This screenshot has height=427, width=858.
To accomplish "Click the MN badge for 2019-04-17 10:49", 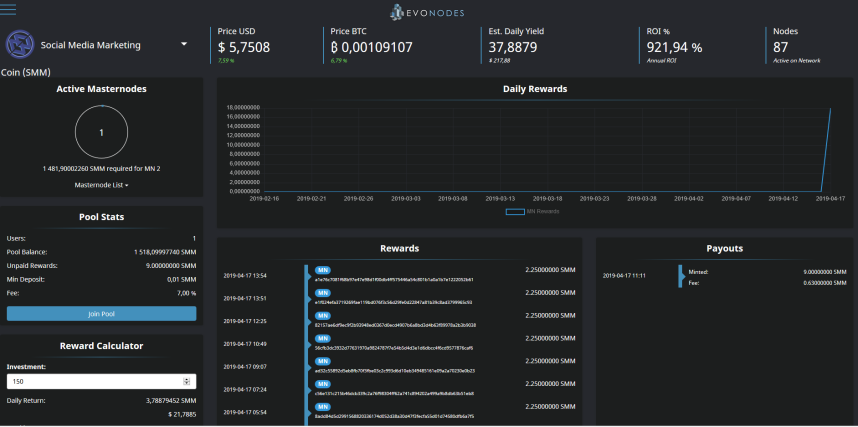I will tap(323, 338).
